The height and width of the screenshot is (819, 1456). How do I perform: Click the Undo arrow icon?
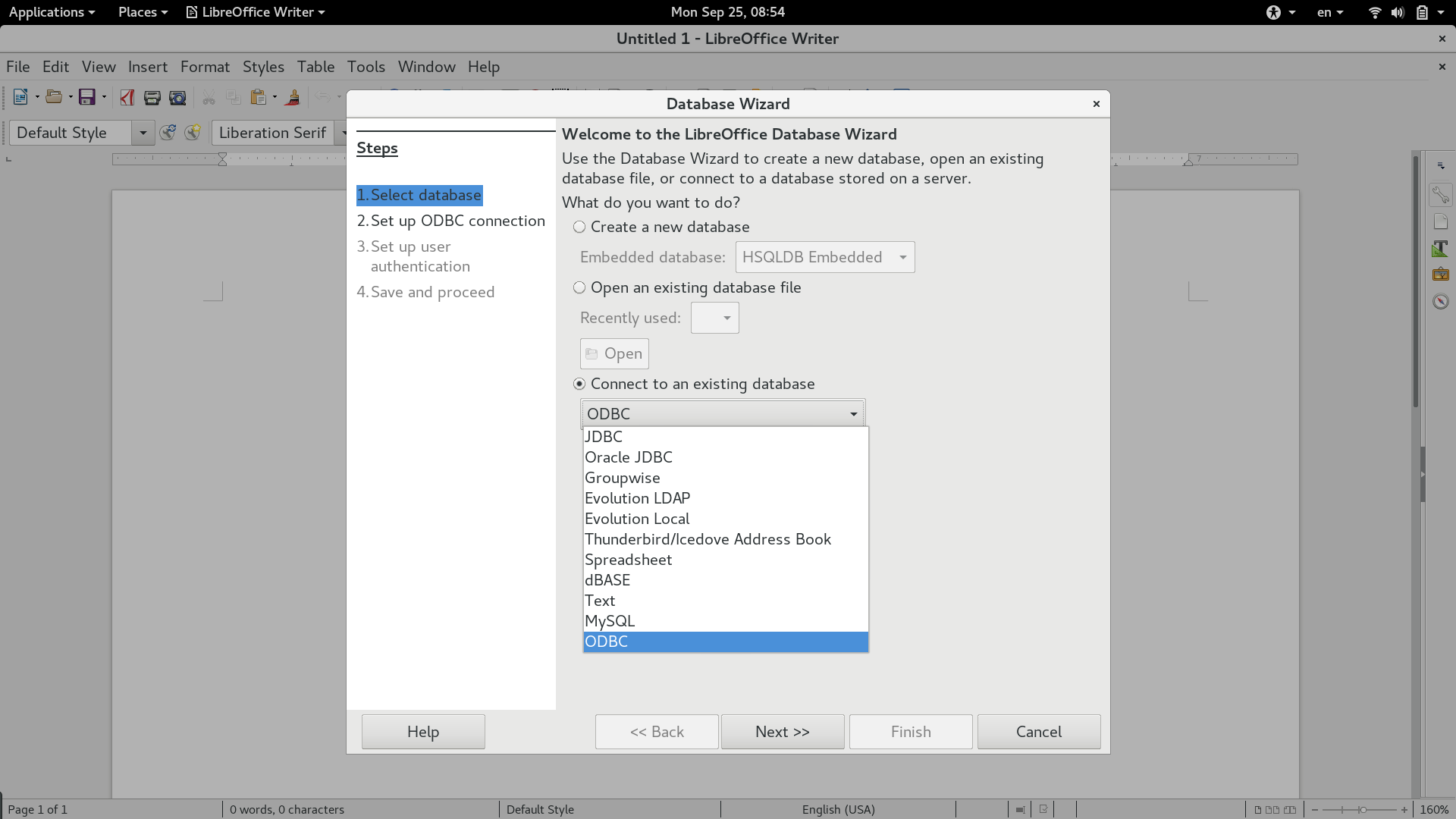click(323, 97)
